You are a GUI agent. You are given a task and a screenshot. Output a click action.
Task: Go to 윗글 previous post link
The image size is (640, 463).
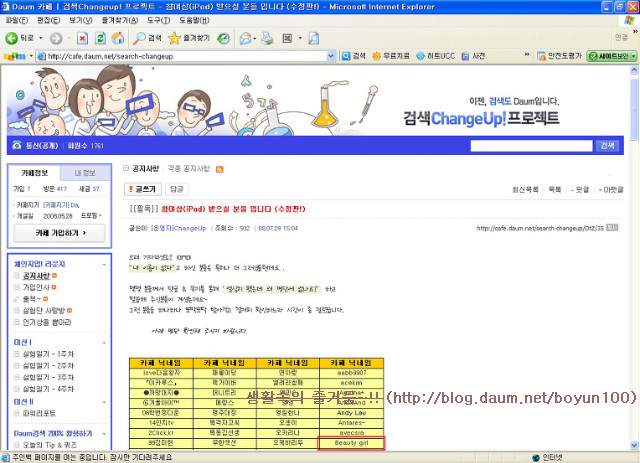click(580, 189)
